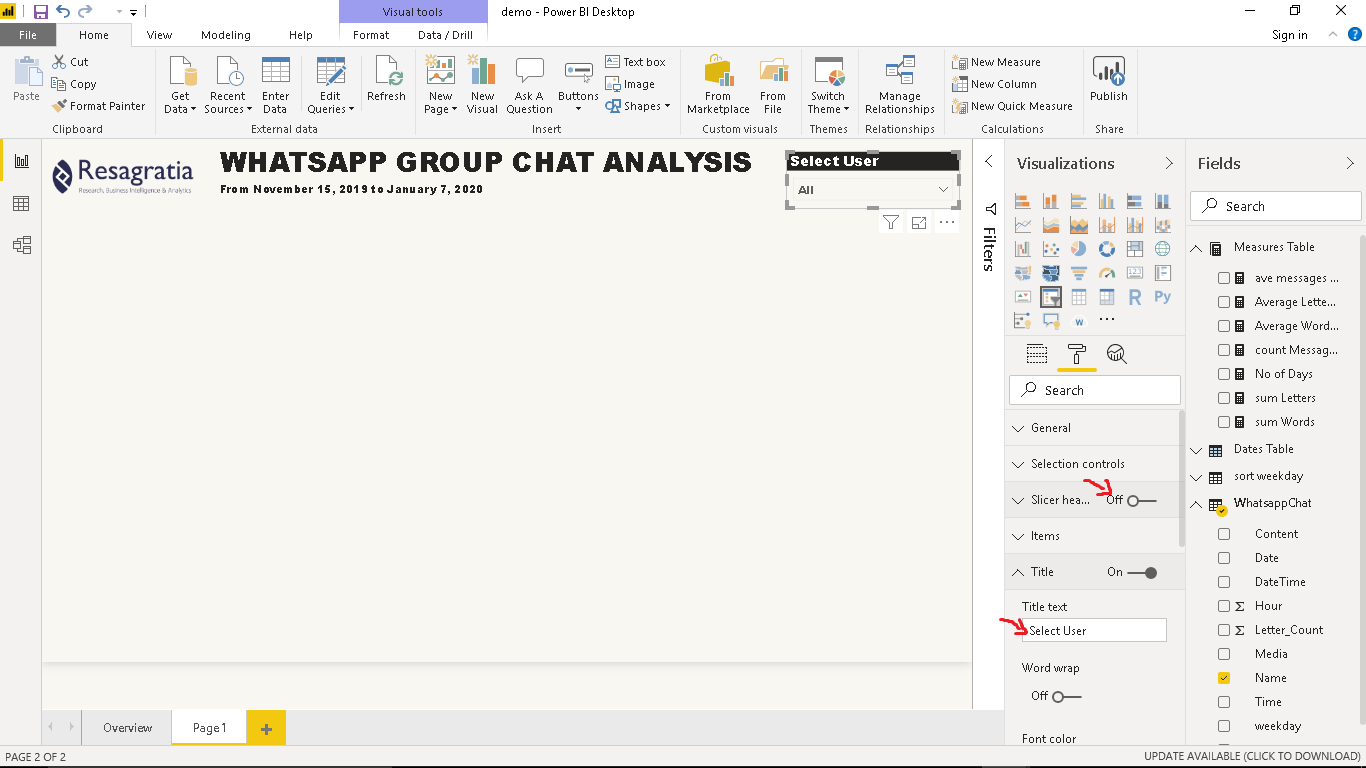This screenshot has height=768, width=1366.
Task: Toggle Word wrap switch
Action: coord(1066,696)
